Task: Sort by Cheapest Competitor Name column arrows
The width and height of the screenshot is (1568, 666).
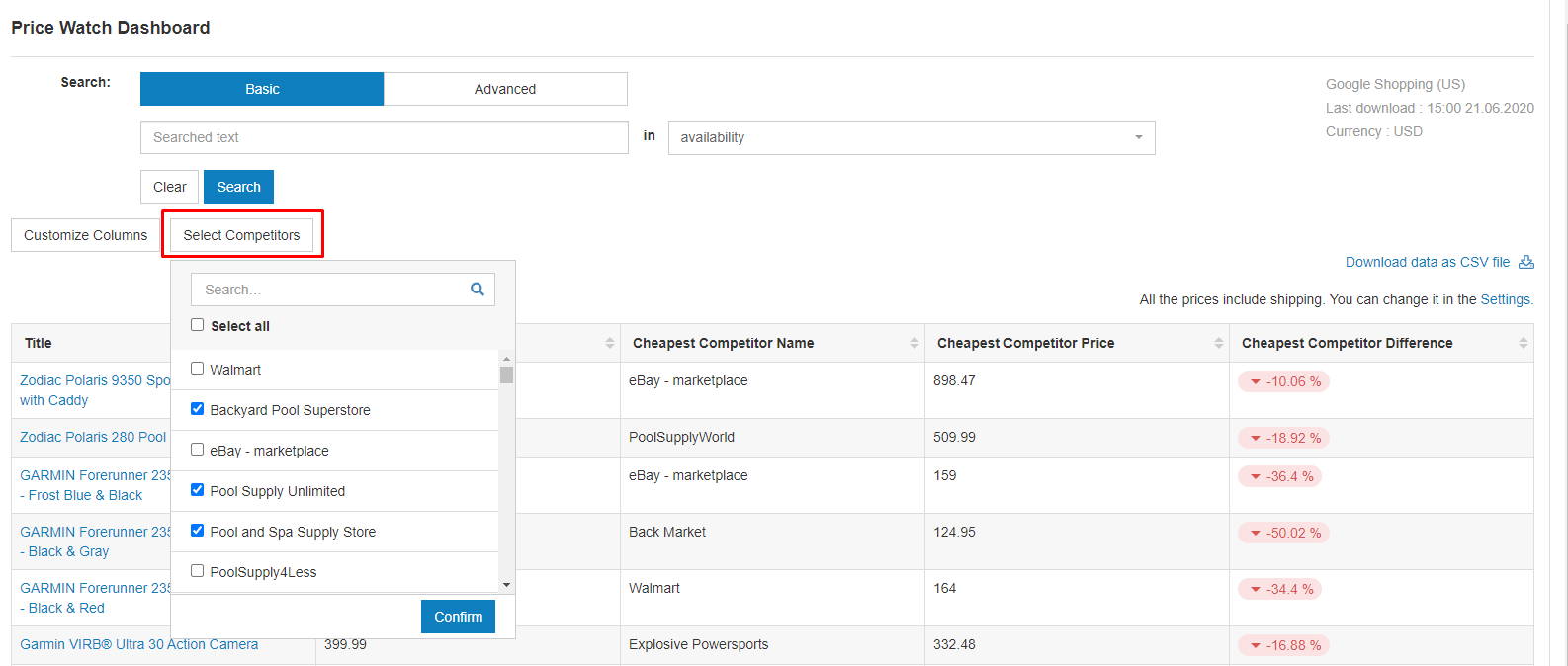Action: [915, 343]
